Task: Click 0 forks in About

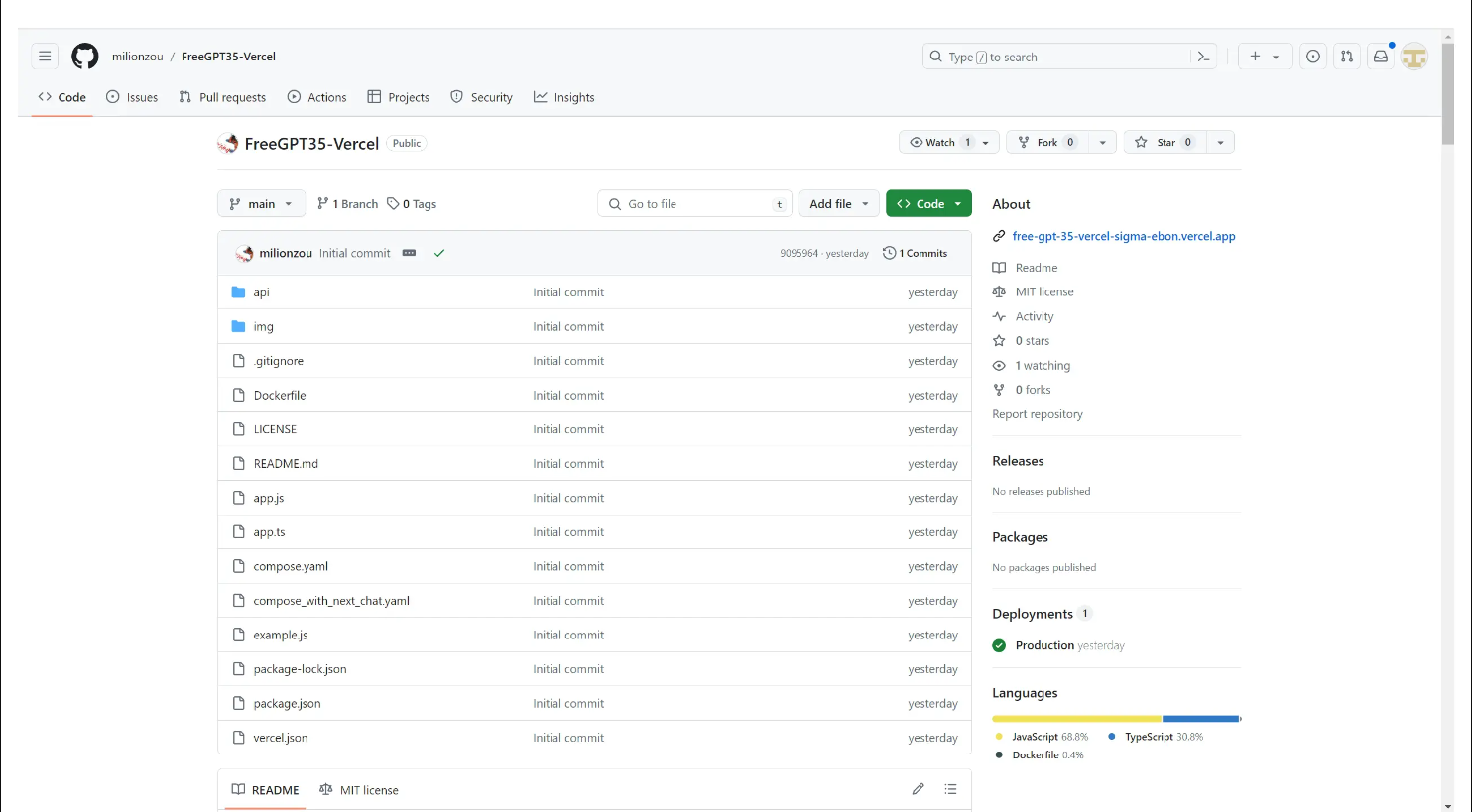Action: [x=1033, y=390]
